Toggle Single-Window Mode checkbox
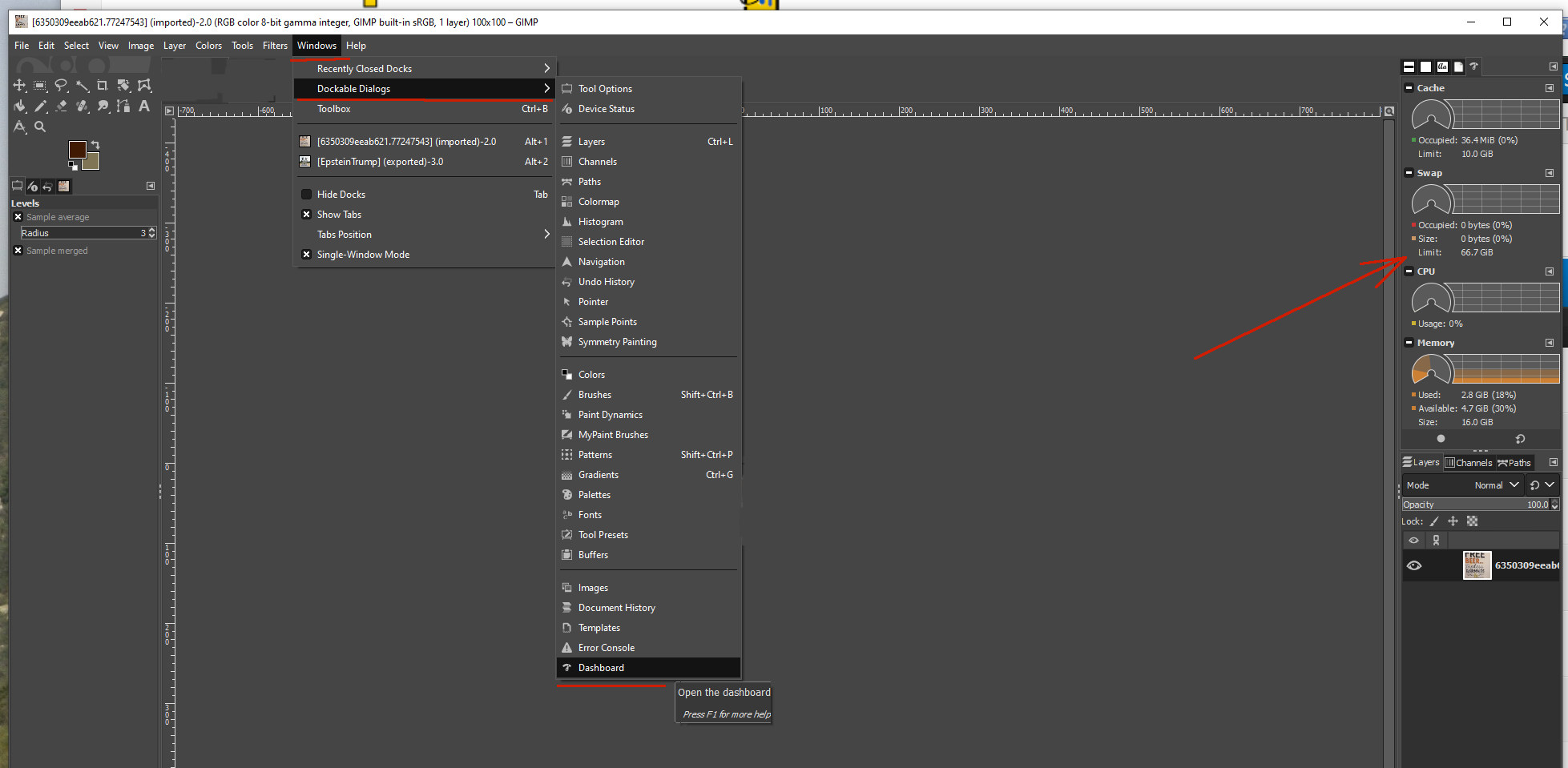Image resolution: width=1568 pixels, height=768 pixels. coord(306,255)
